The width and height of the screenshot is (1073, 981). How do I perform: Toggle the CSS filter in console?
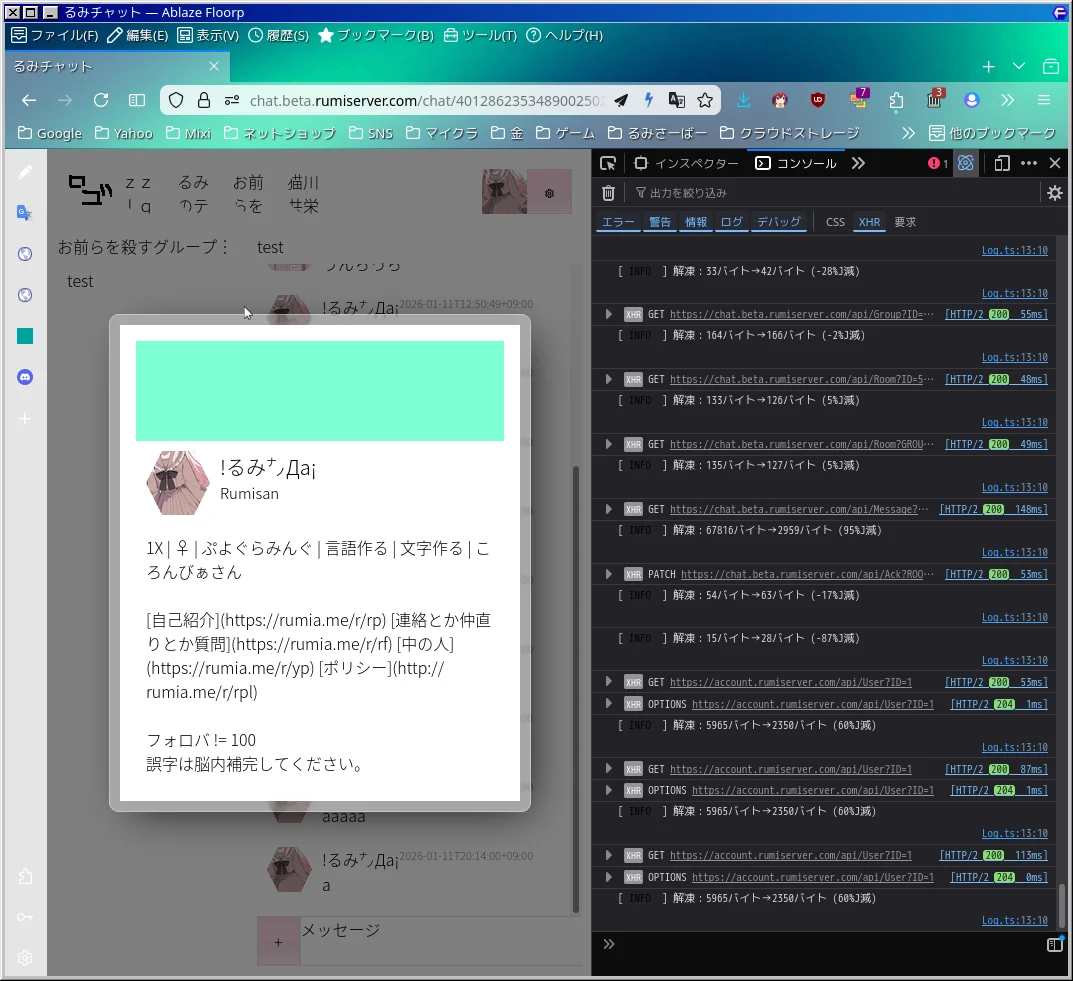tap(835, 222)
